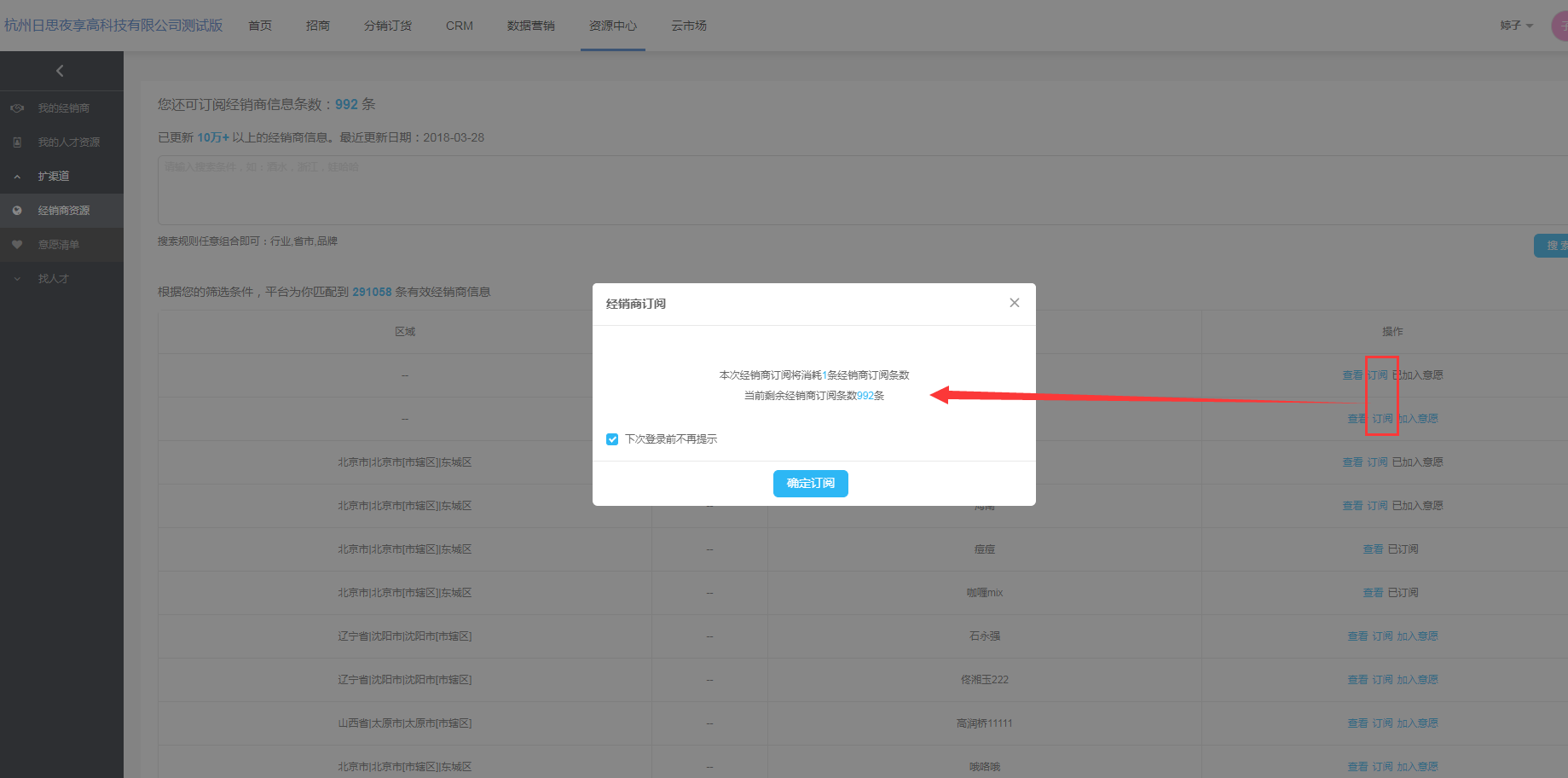Open the 婷子 user dropdown
This screenshot has height=778, width=1568.
[x=1516, y=26]
